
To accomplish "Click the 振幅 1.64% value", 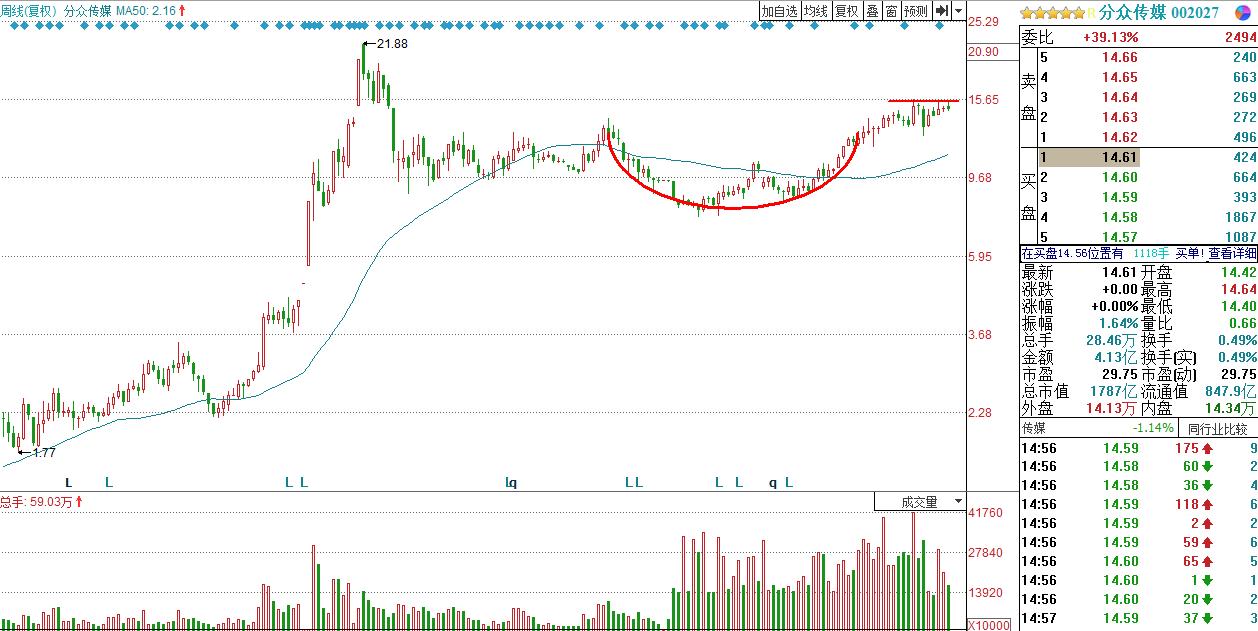I will 1116,323.
